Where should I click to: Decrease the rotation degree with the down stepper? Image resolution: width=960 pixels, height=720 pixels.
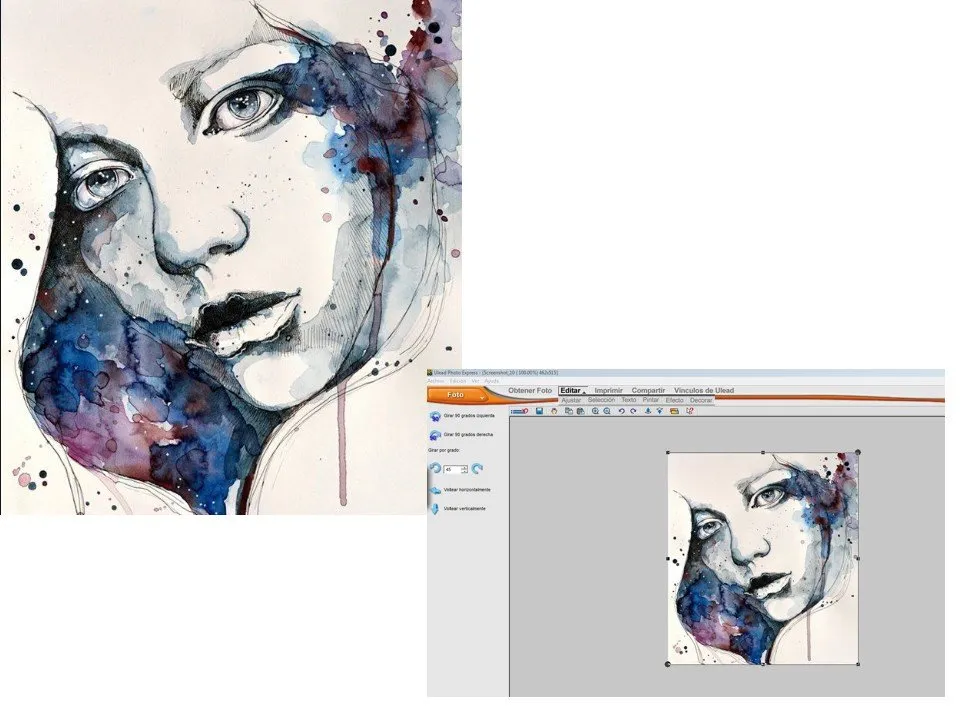(x=465, y=471)
